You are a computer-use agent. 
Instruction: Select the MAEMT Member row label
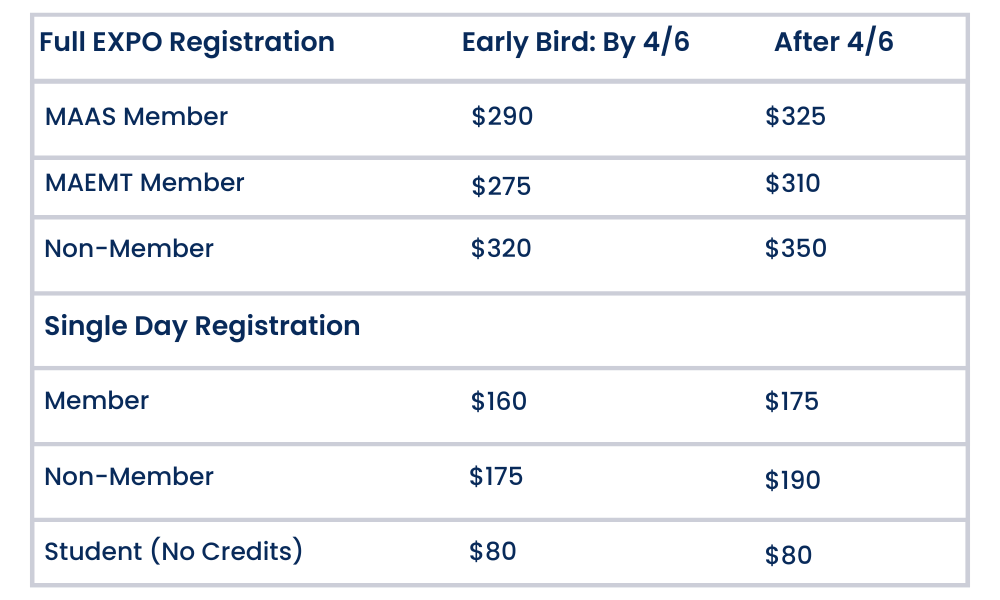[144, 183]
